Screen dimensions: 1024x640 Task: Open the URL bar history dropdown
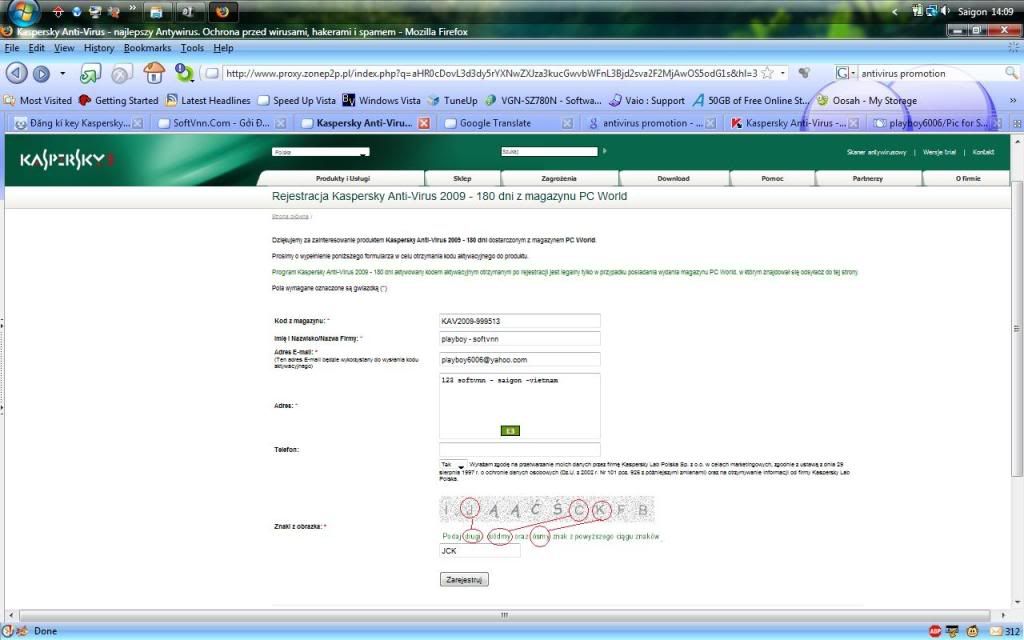point(782,73)
